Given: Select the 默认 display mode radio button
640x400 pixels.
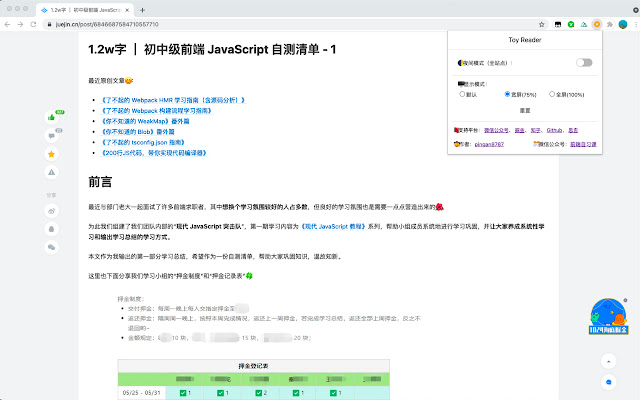Looking at the screenshot, I should click(x=460, y=94).
